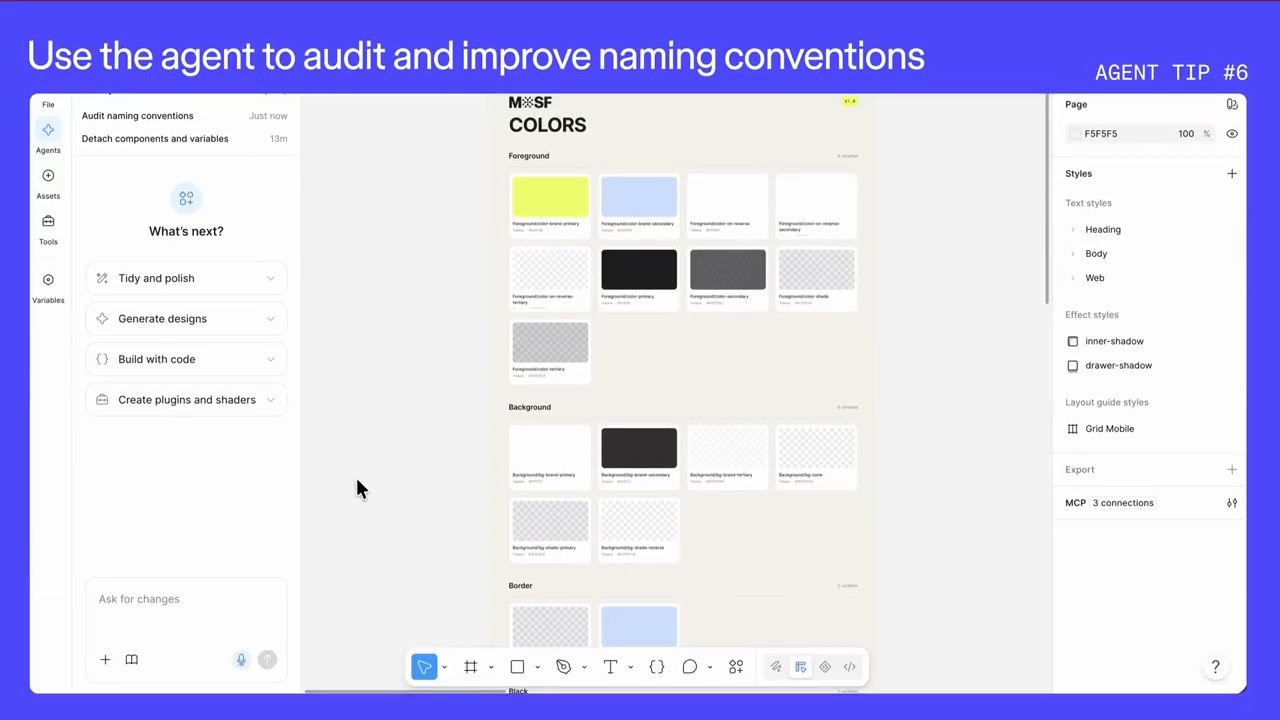
Task: Open the Audit naming conventions chat
Action: (x=184, y=116)
